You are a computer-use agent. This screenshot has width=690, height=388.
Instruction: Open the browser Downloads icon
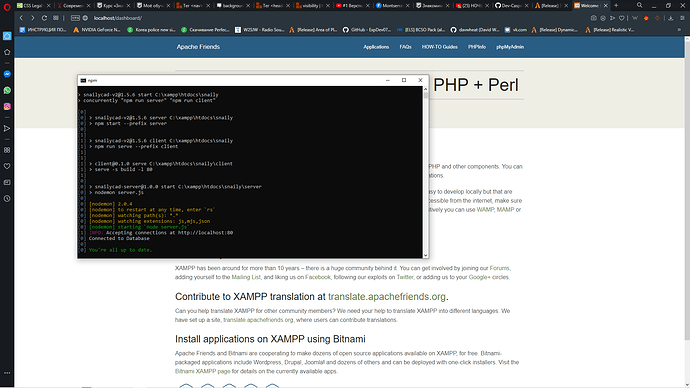click(x=671, y=18)
